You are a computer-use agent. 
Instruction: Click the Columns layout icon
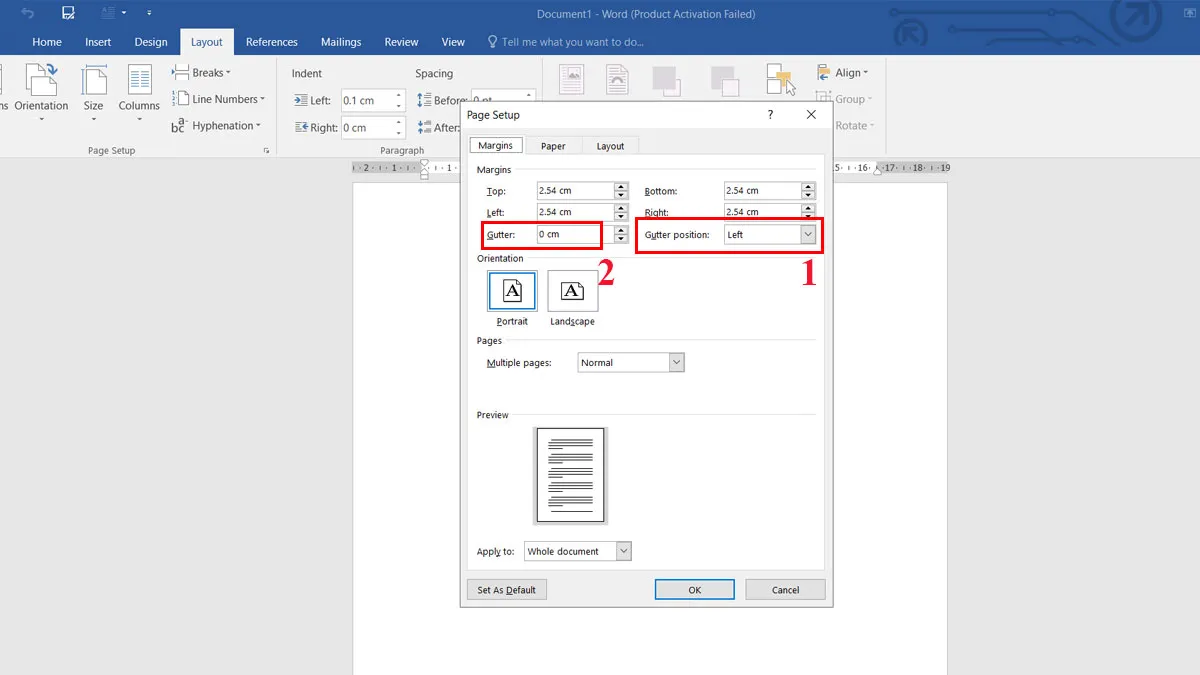139,81
